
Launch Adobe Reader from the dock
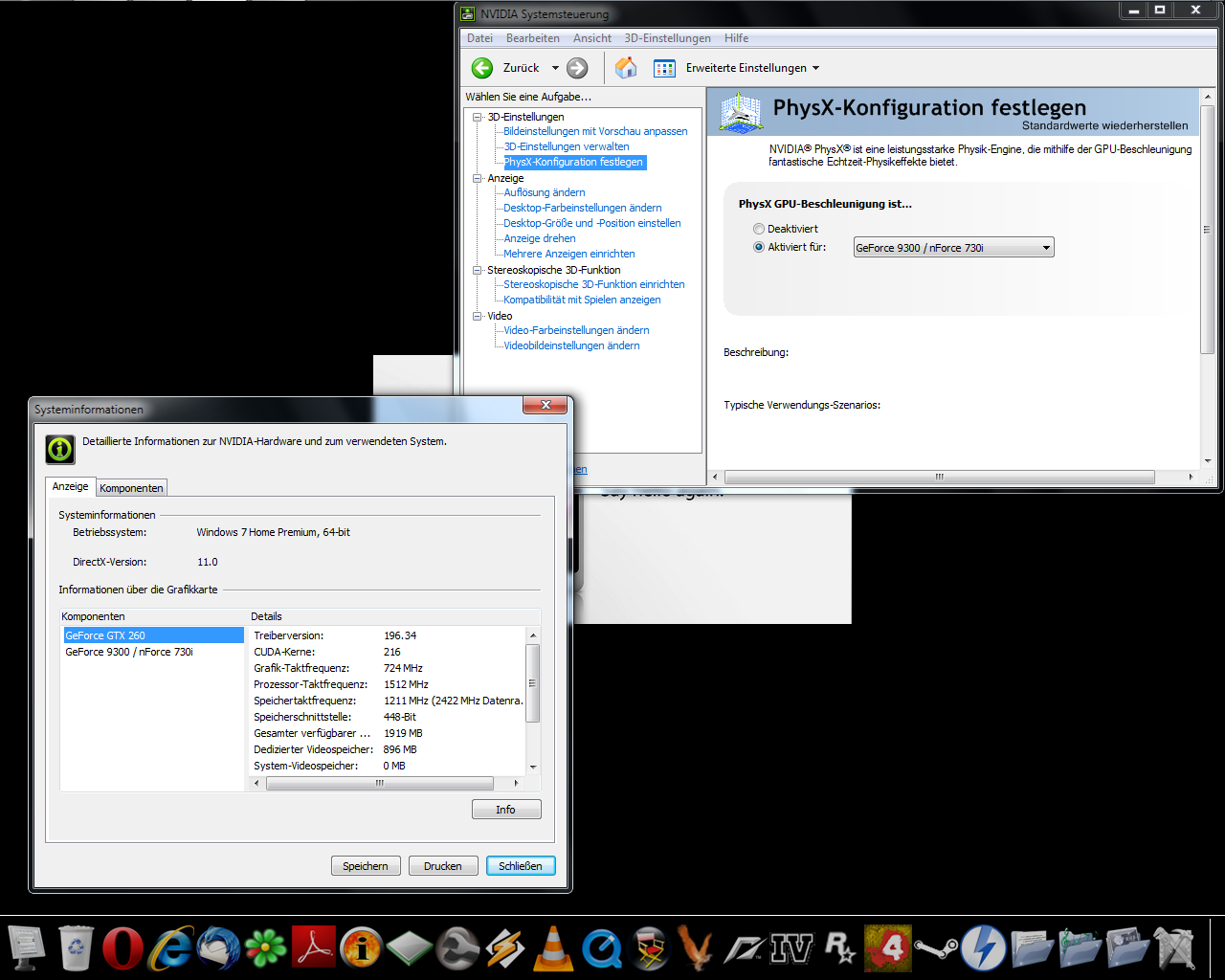tap(314, 948)
